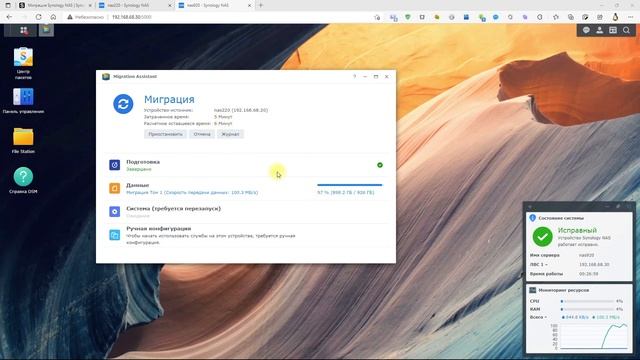
Task: Click the System restart step icon
Action: pos(115,211)
